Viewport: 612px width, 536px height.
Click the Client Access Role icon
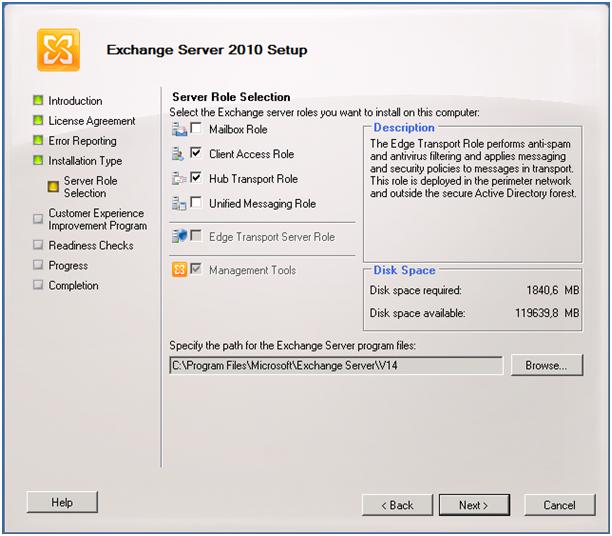point(178,154)
